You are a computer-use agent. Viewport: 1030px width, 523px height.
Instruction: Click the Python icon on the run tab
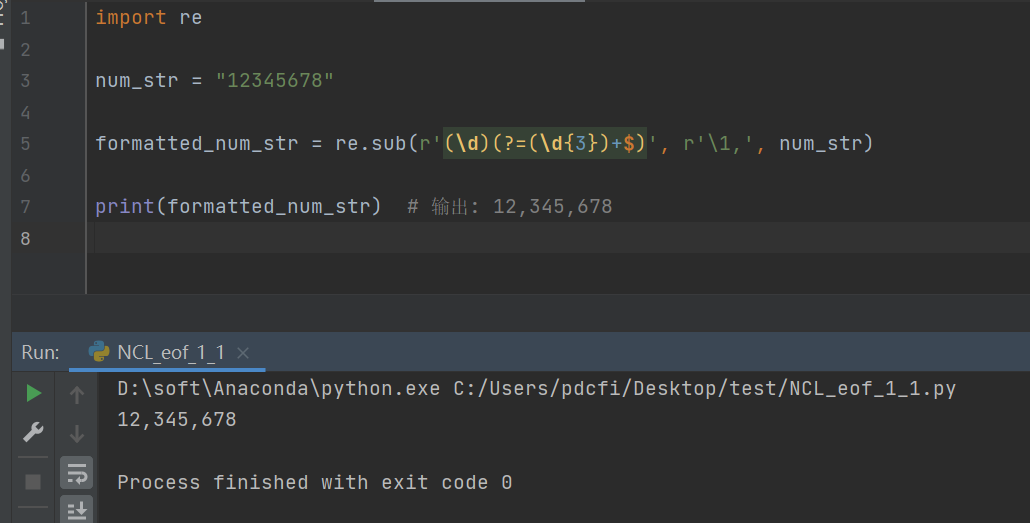point(99,352)
